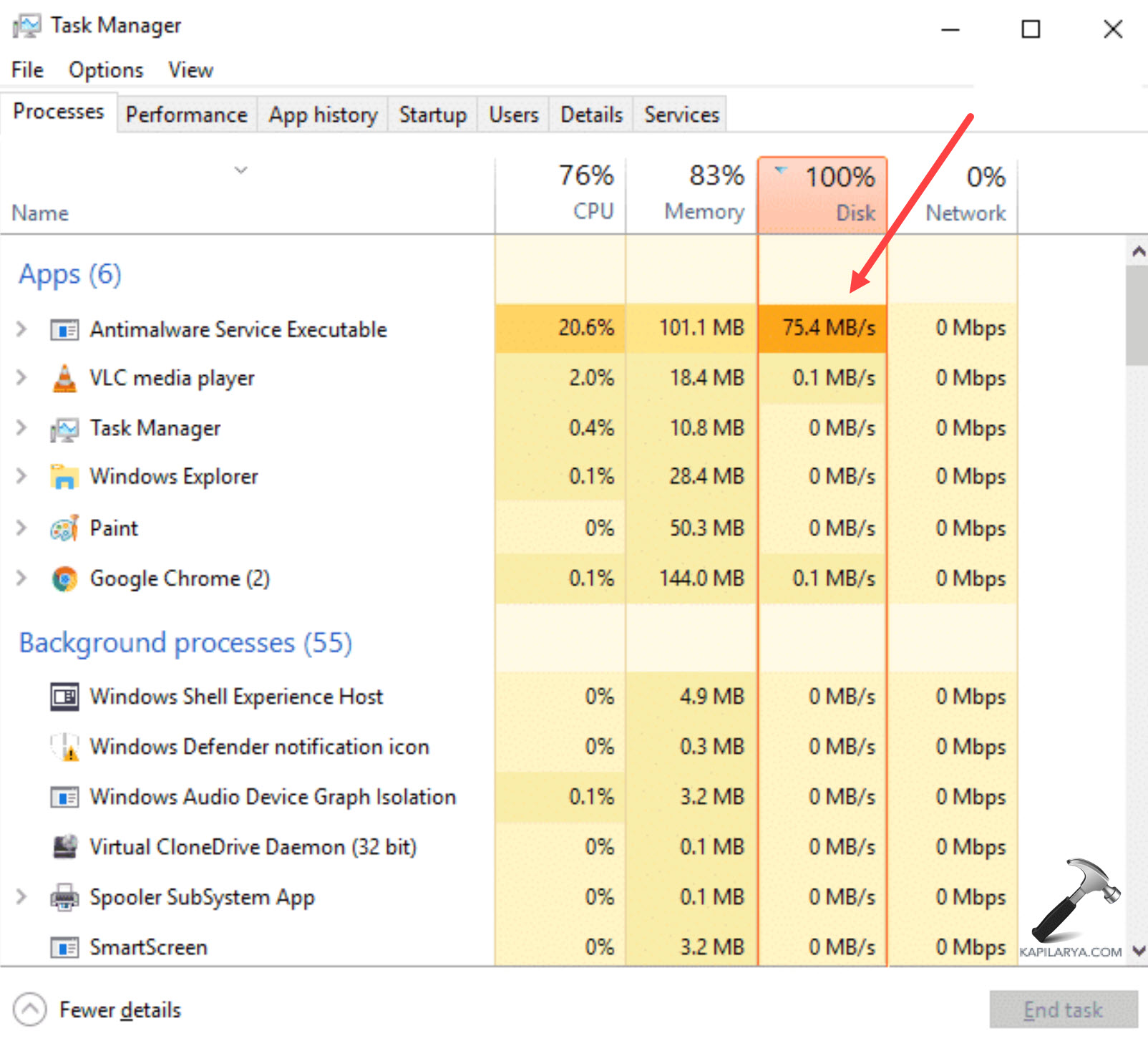Click the Fewer details link
Image resolution: width=1148 pixels, height=1046 pixels.
pos(120,1009)
